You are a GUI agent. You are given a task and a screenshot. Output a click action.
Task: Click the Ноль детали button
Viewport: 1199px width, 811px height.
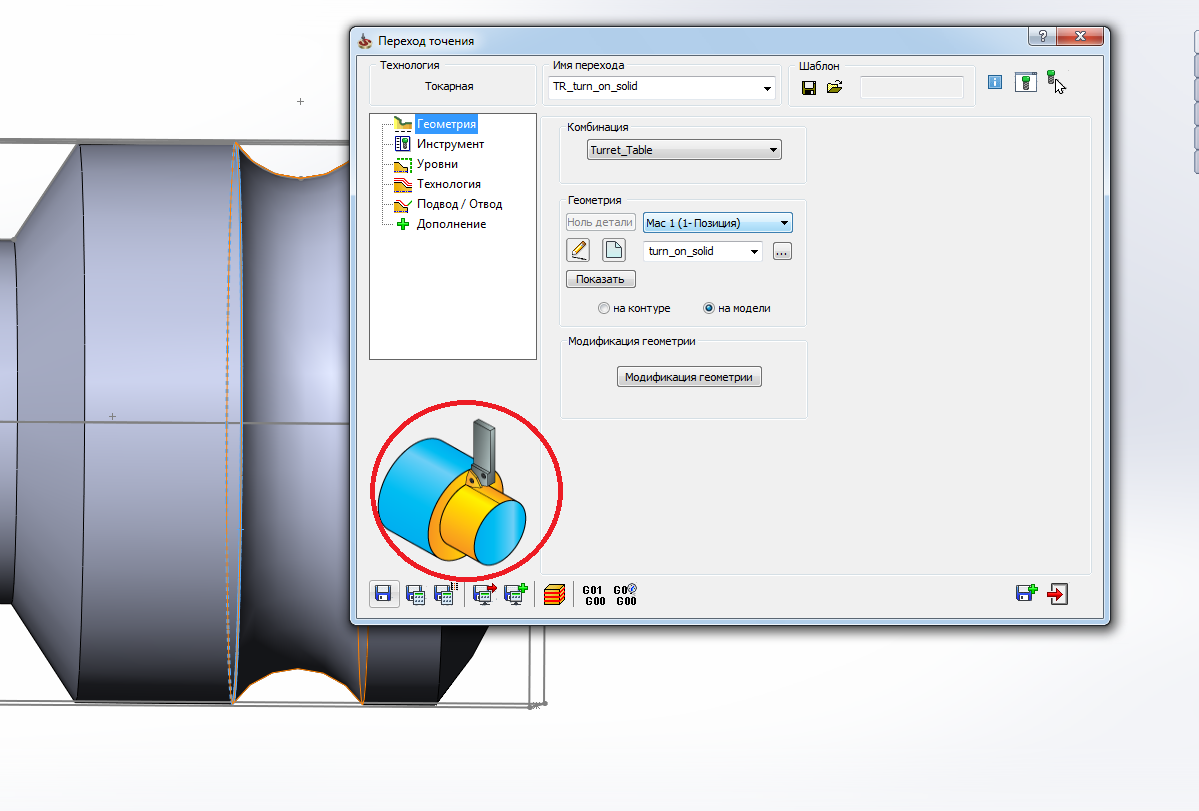[600, 222]
